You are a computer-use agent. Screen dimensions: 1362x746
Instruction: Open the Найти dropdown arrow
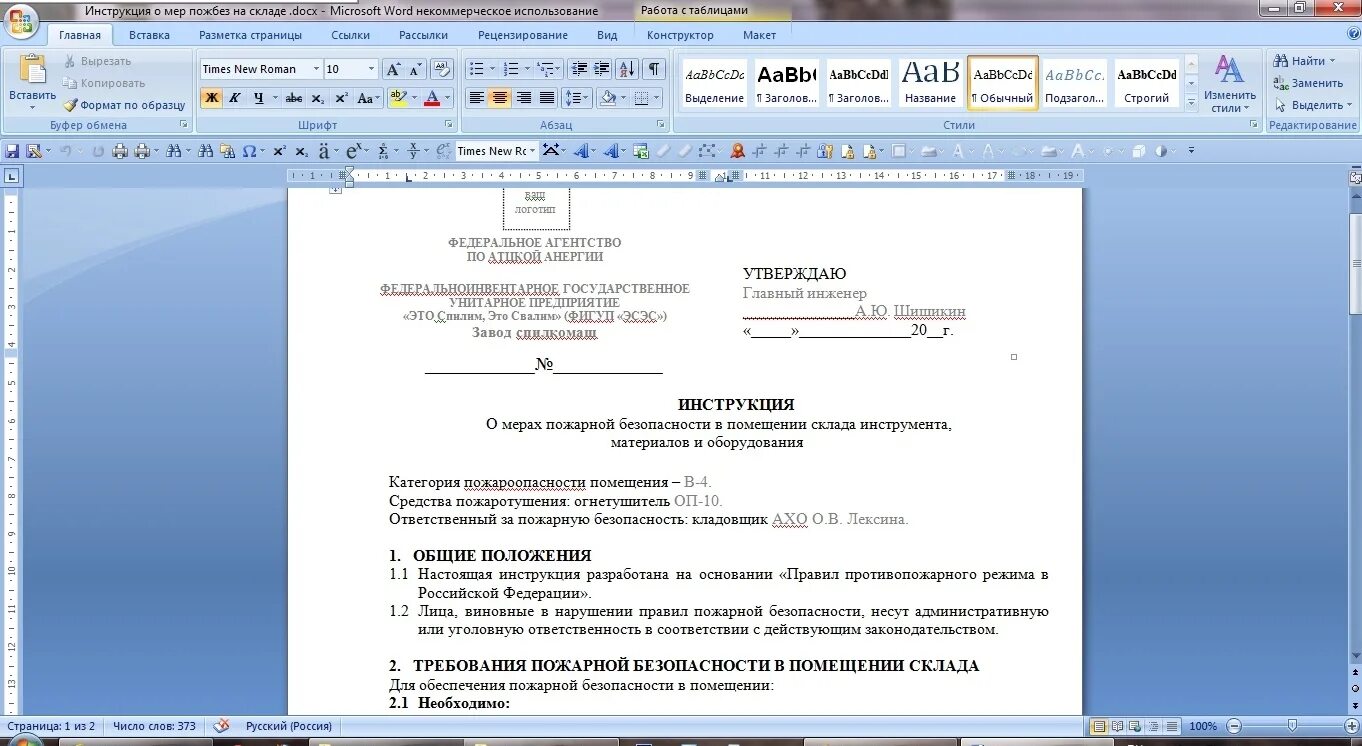(1333, 61)
